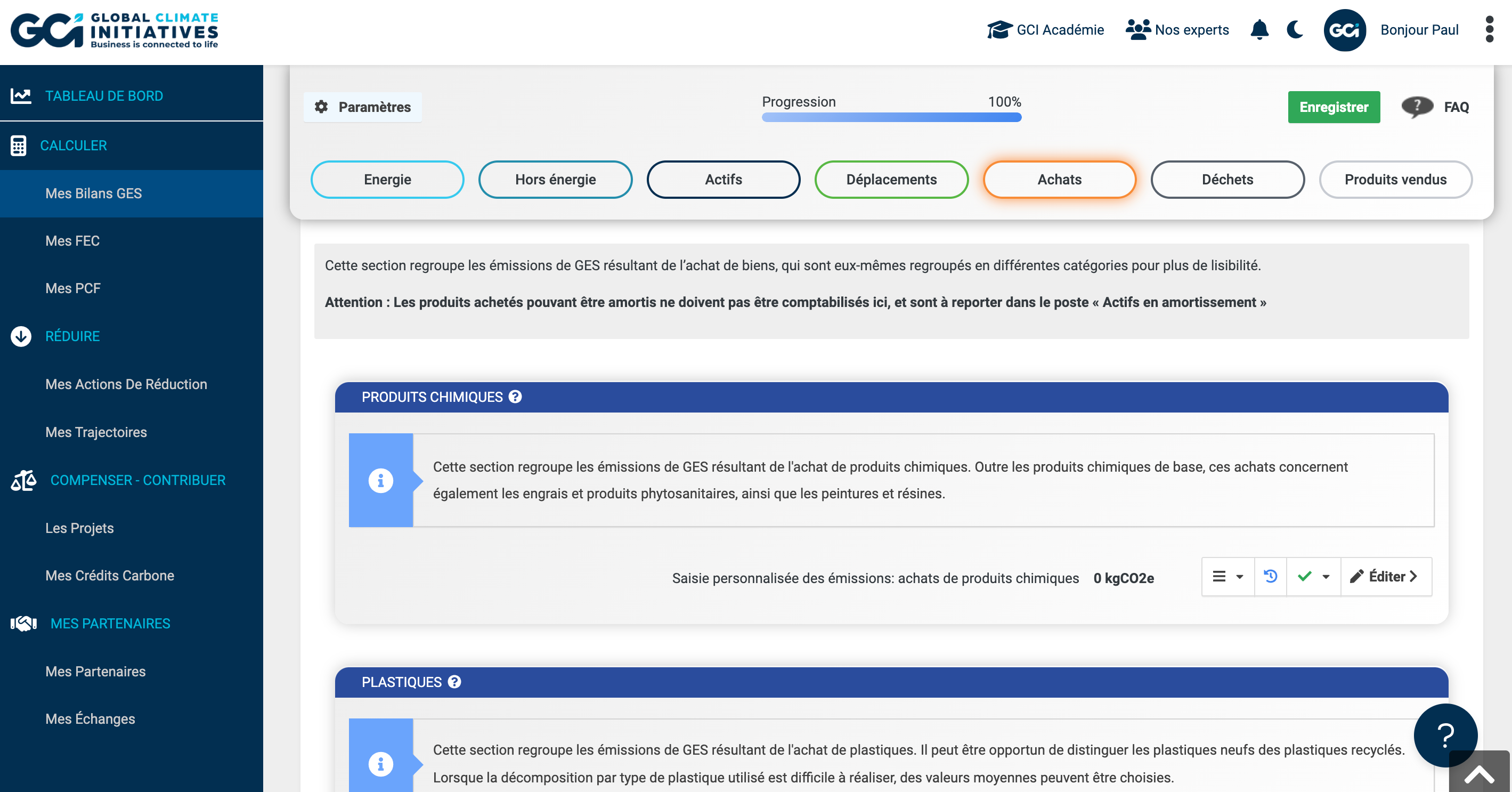The width and height of the screenshot is (1512, 792).
Task: Open GCI Académie link
Action: (1045, 30)
